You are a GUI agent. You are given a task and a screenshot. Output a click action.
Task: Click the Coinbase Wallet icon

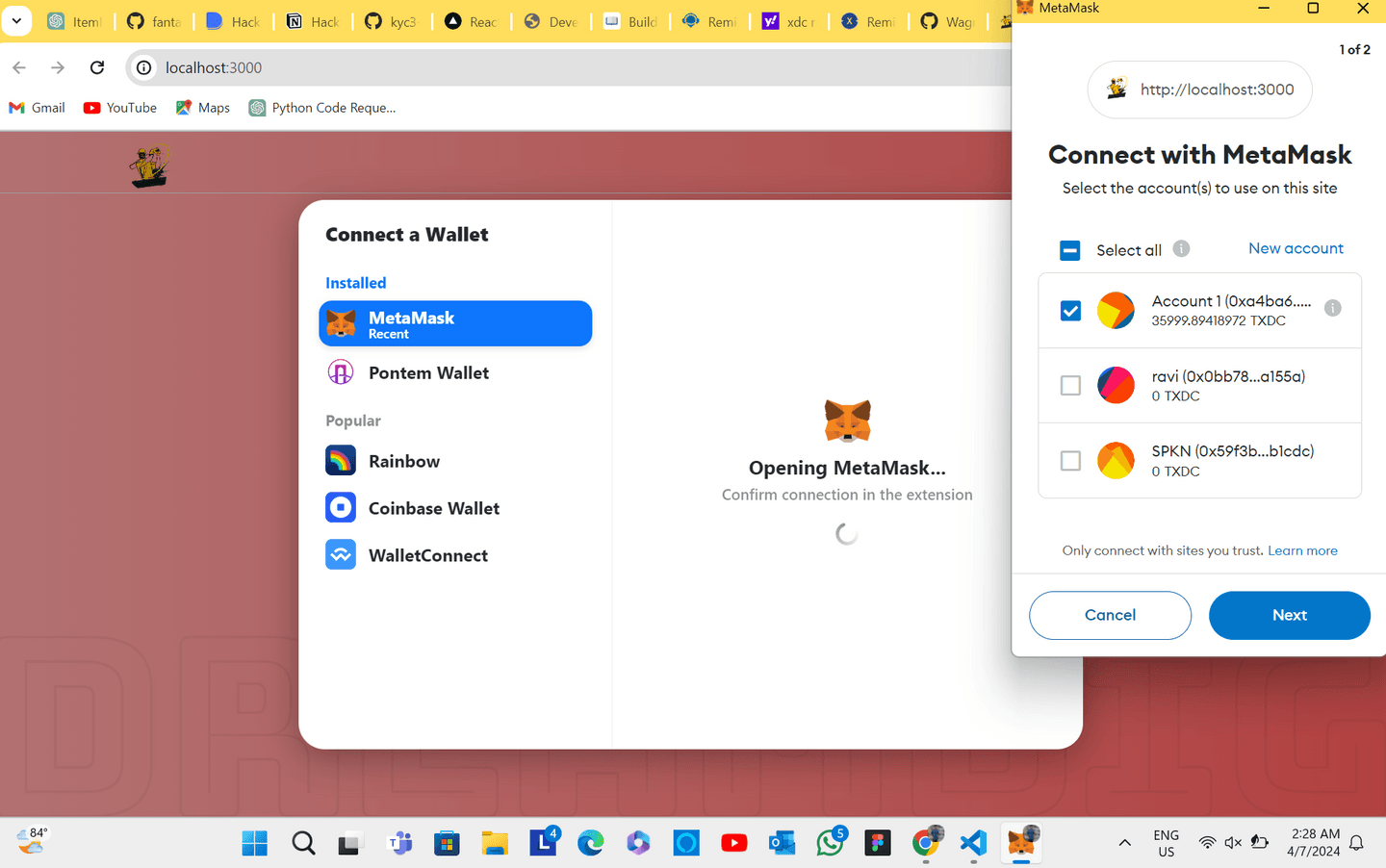(x=341, y=508)
